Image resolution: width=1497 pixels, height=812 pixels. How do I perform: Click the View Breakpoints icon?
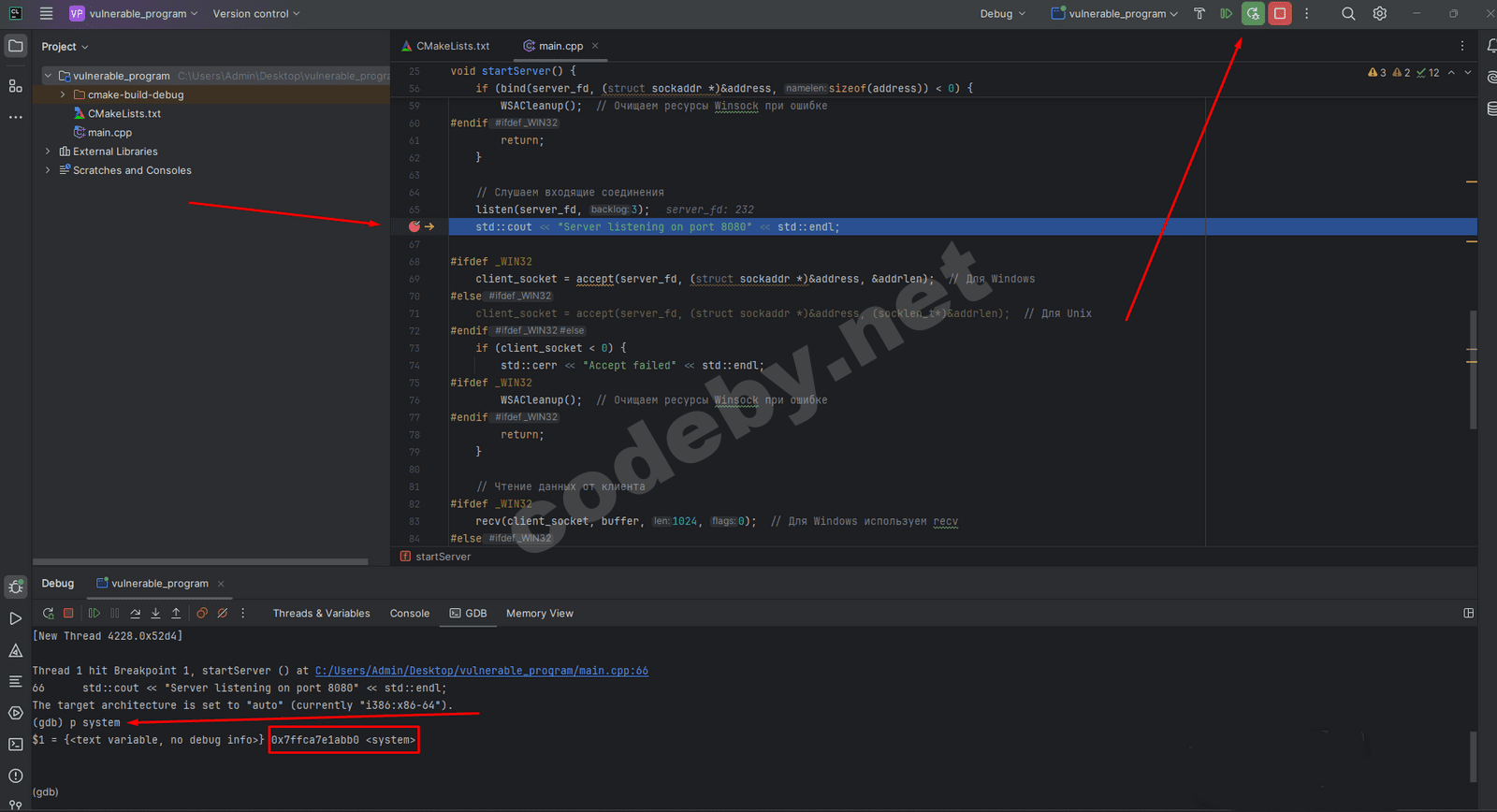[202, 614]
